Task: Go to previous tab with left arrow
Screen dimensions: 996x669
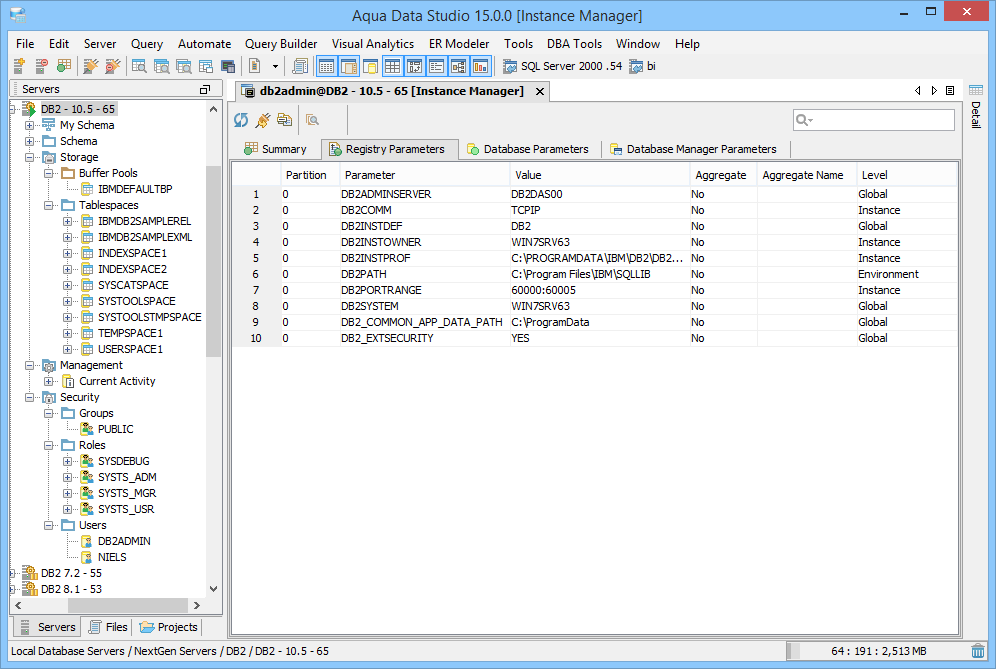Action: click(x=918, y=91)
